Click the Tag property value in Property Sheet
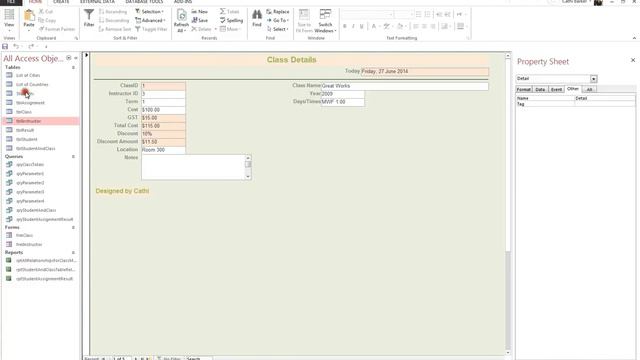The image size is (640, 360). [x=605, y=104]
